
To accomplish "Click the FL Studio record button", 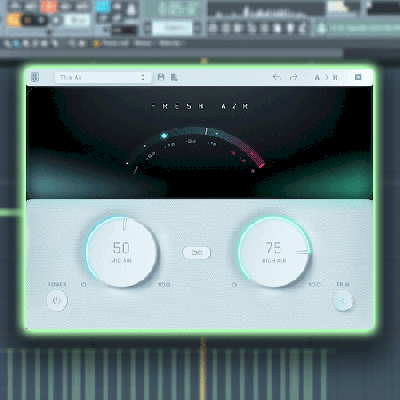I will pyautogui.click(x=56, y=21).
